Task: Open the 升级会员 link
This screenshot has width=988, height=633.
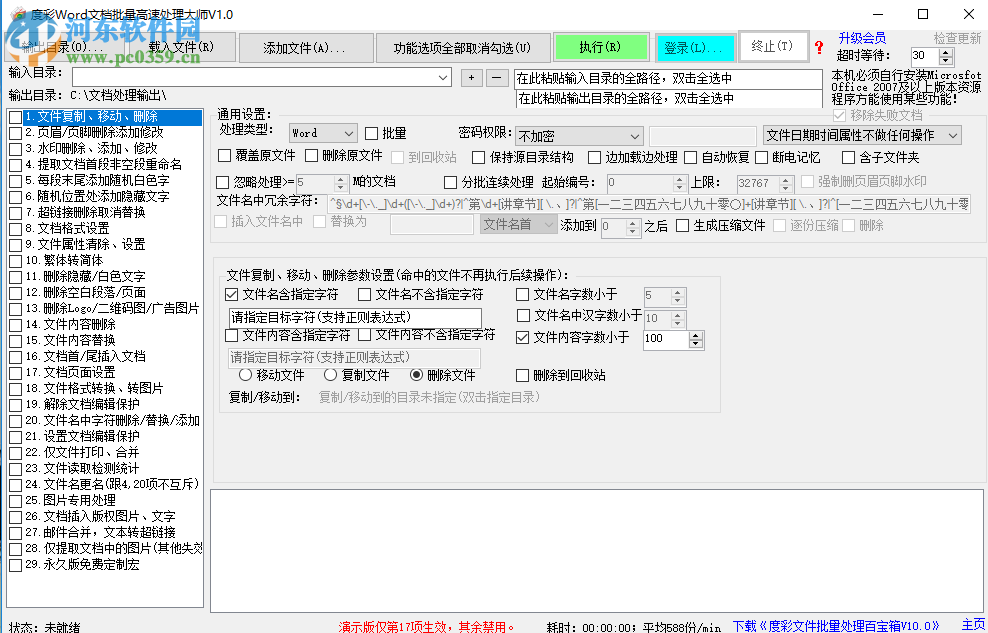Action: pos(862,37)
